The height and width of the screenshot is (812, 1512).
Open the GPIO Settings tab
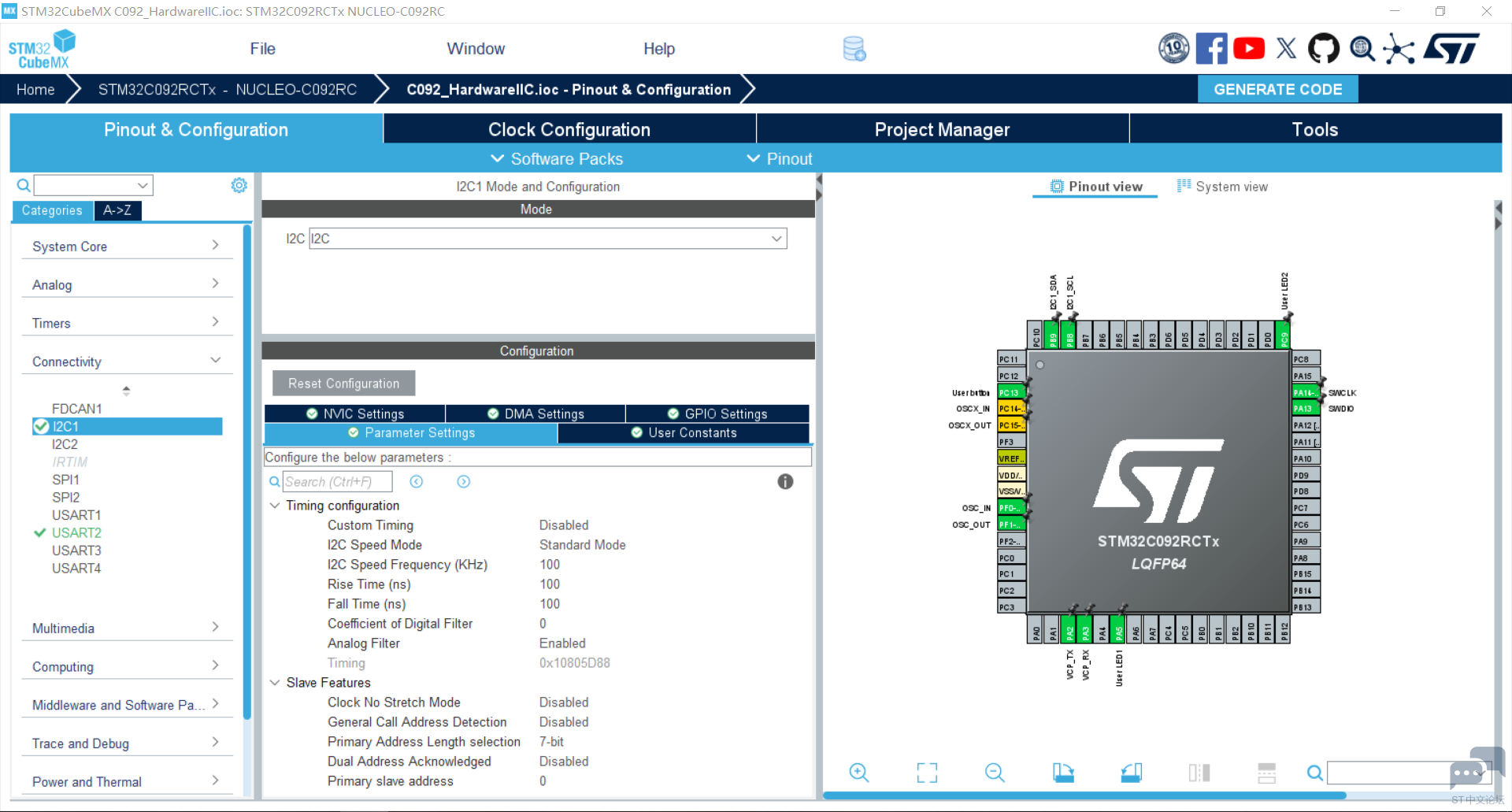click(717, 413)
